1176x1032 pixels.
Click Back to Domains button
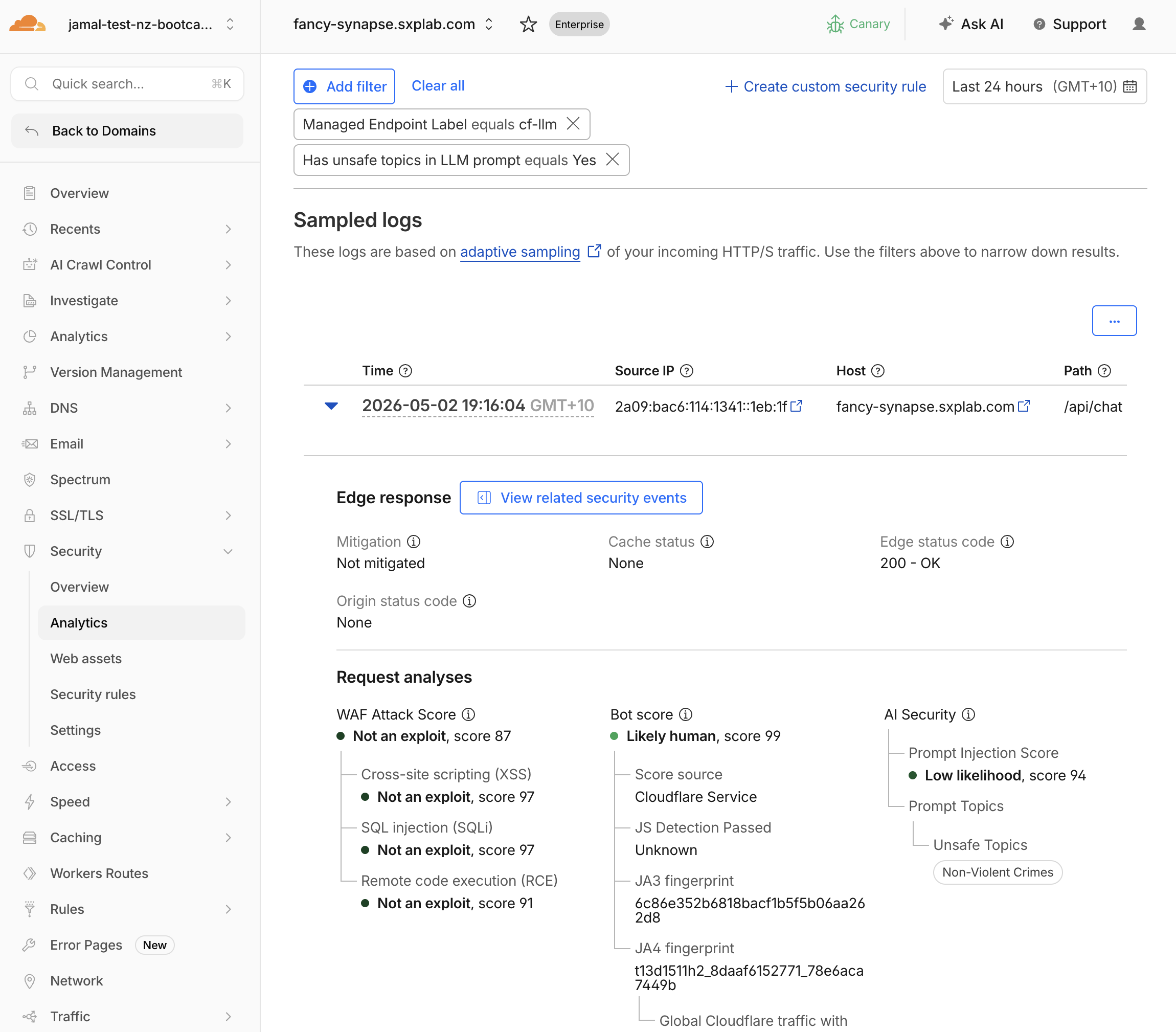tap(127, 130)
